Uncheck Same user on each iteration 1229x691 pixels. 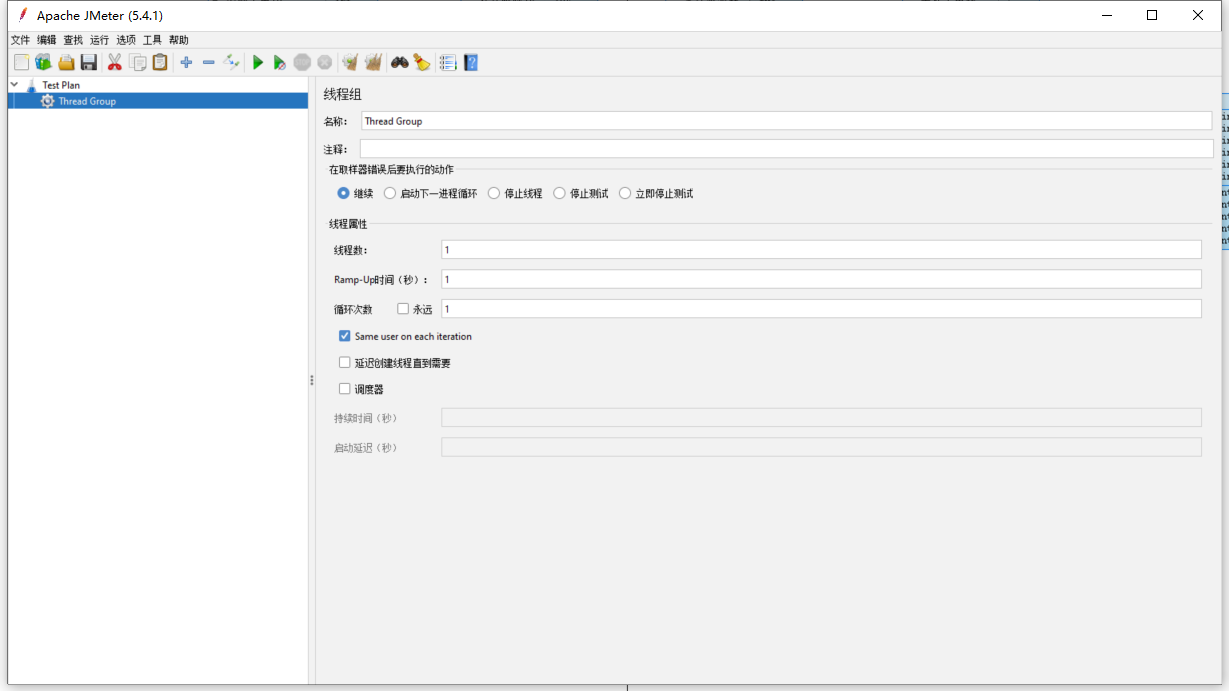point(345,336)
